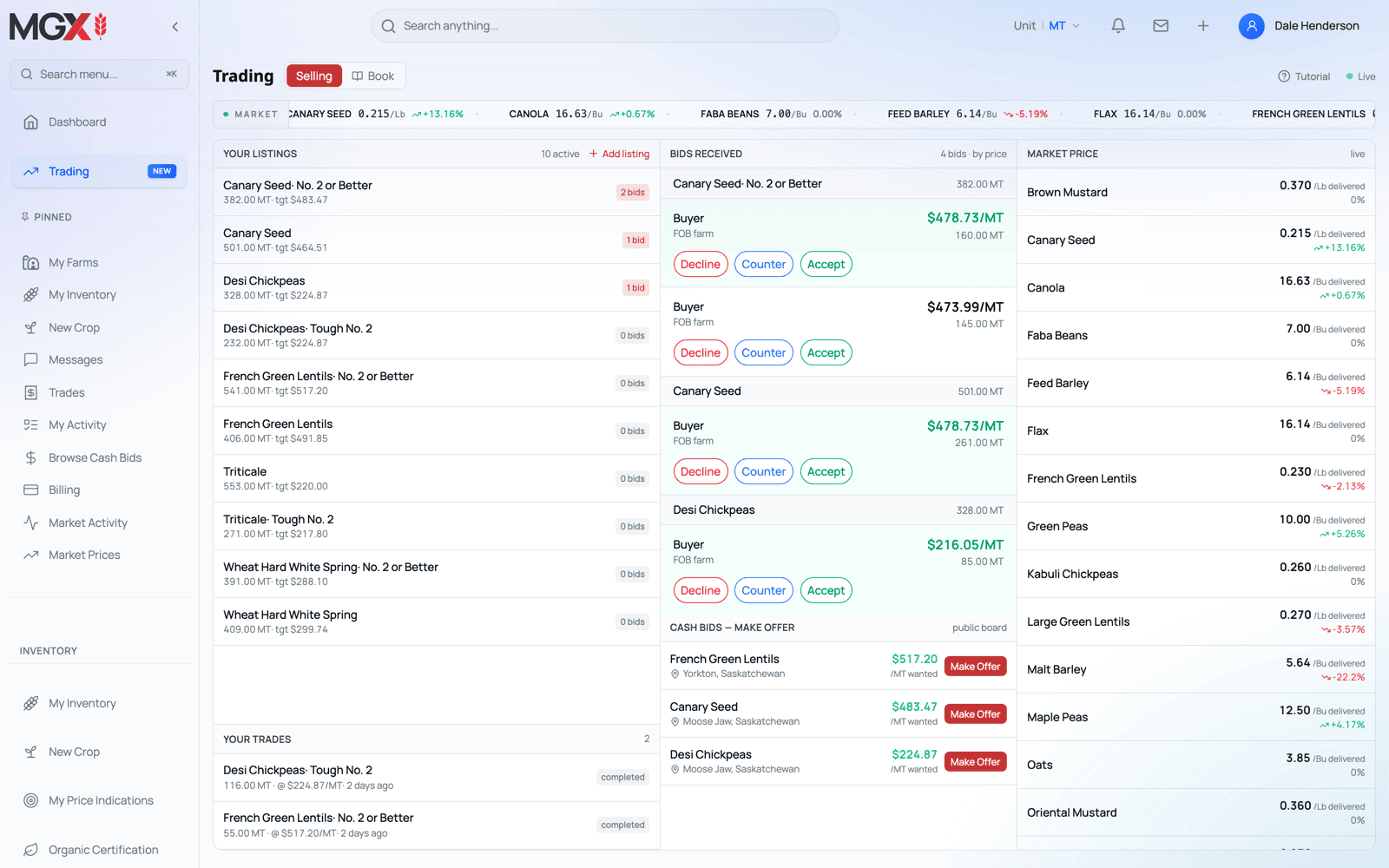Open Trading in the sidebar
Image resolution: width=1389 pixels, height=868 pixels.
[100, 172]
